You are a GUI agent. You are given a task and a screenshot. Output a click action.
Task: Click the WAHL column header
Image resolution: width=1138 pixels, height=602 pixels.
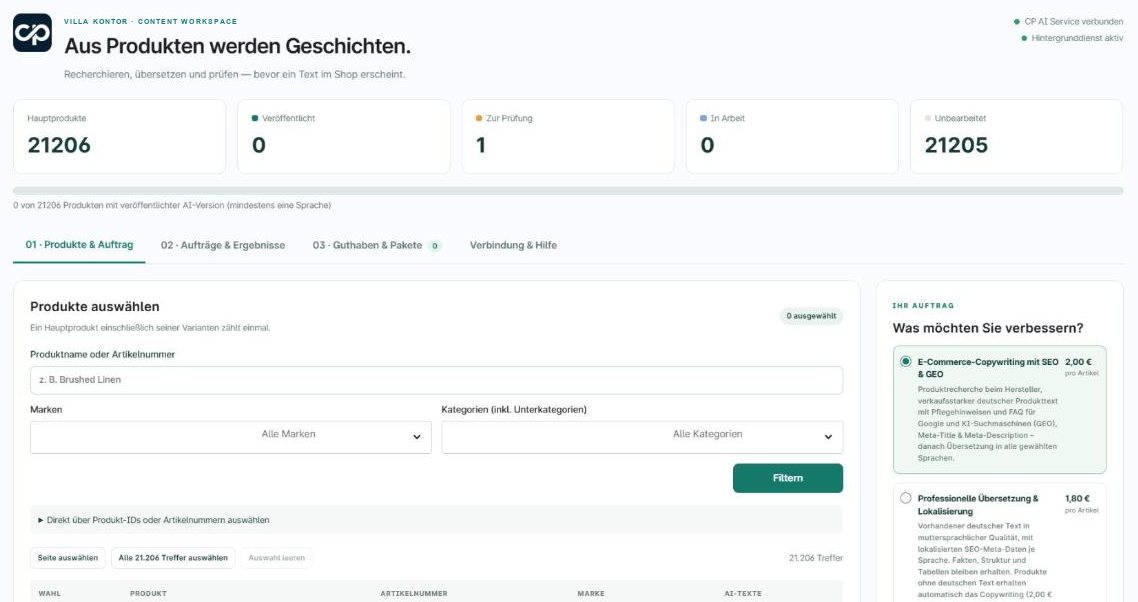(49, 593)
